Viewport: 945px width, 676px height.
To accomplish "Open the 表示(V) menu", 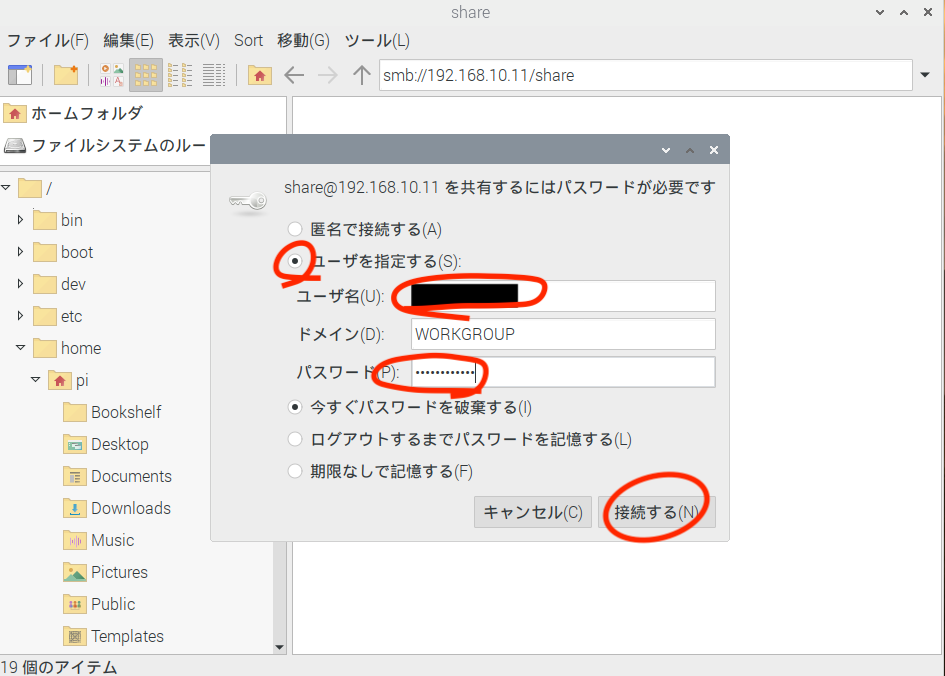I will (x=193, y=40).
